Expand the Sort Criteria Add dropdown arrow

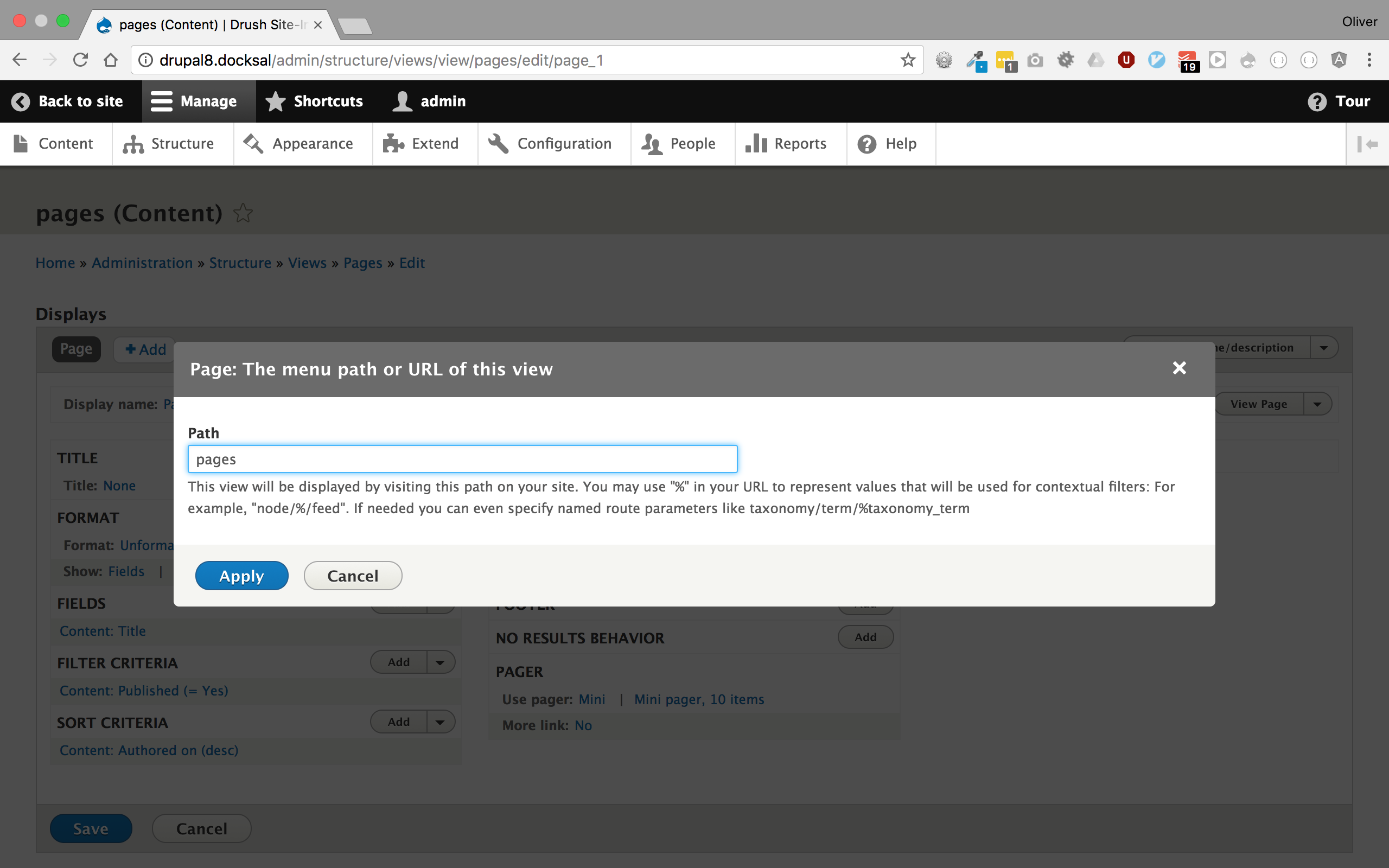(x=440, y=722)
